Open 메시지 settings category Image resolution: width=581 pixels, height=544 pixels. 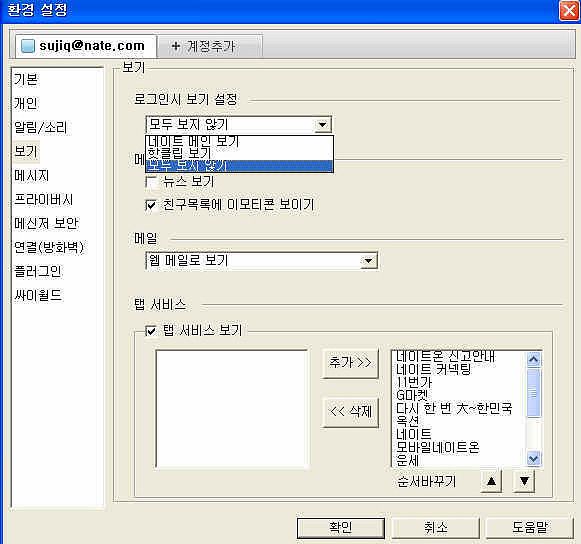pyautogui.click(x=31, y=175)
